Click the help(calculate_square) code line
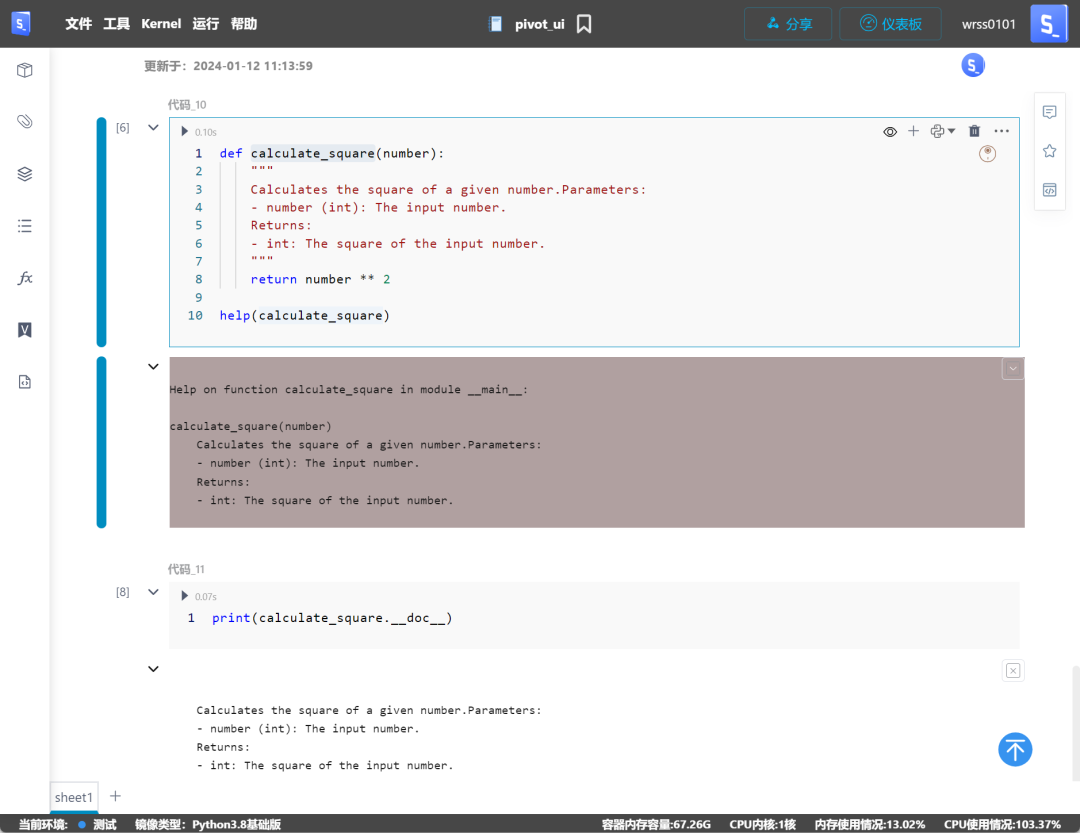Image resolution: width=1080 pixels, height=833 pixels. (x=304, y=316)
